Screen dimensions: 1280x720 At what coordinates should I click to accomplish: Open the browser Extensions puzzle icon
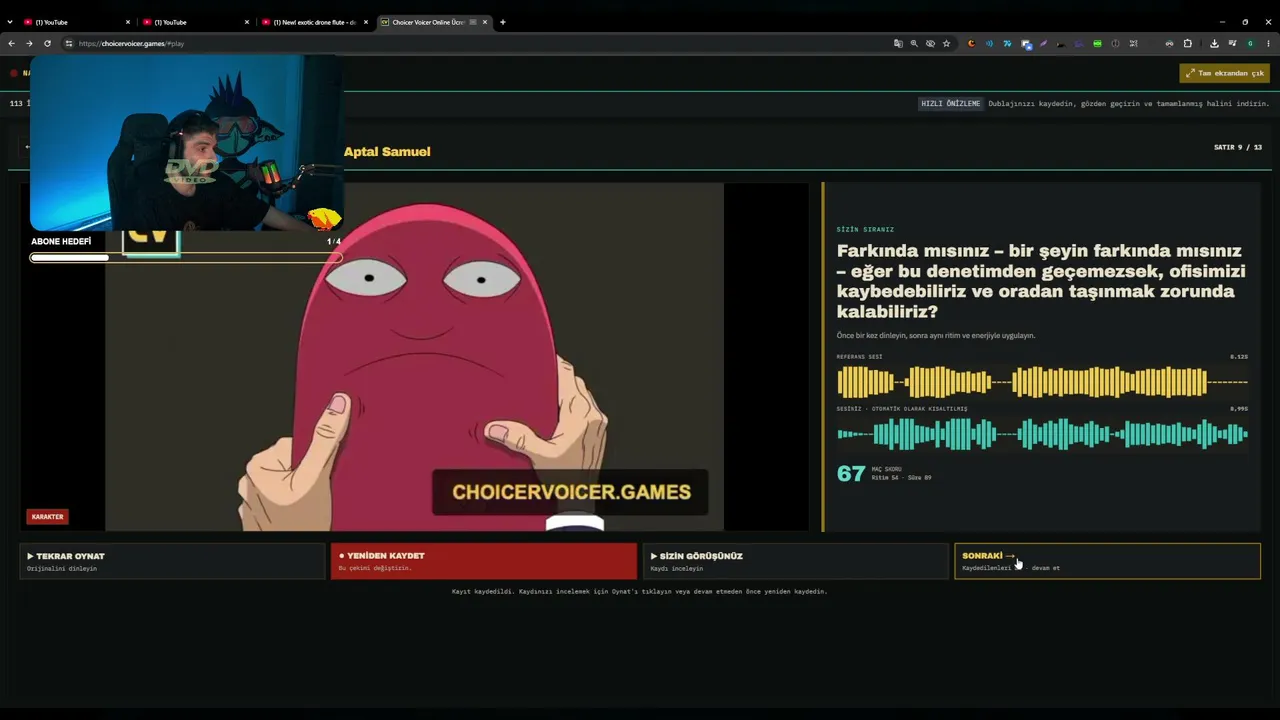(x=1187, y=43)
